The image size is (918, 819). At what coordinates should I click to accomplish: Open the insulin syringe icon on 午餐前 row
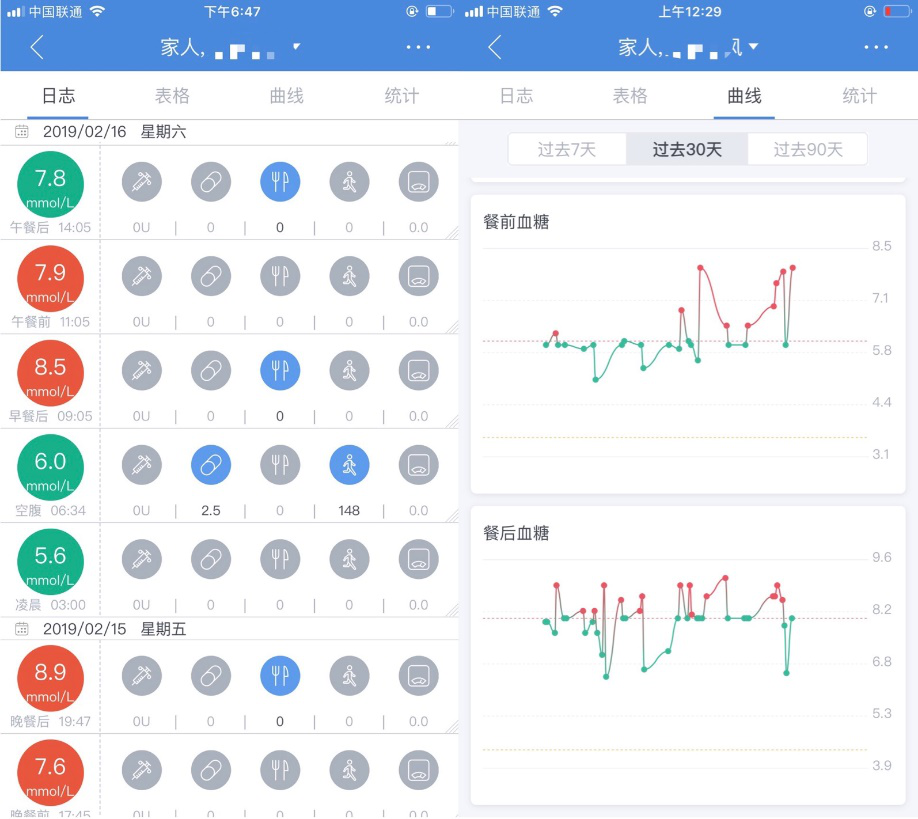[141, 276]
